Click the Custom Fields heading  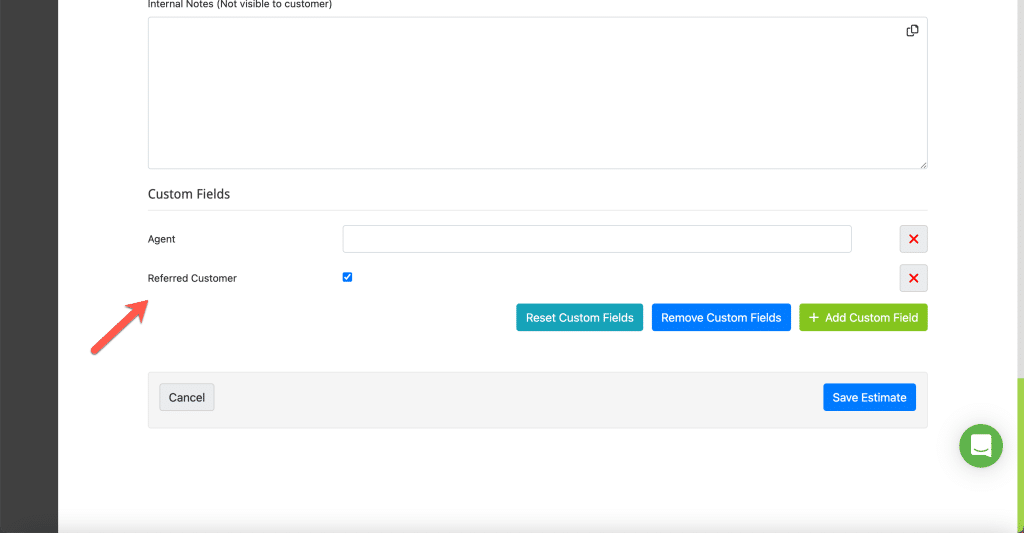pos(189,194)
